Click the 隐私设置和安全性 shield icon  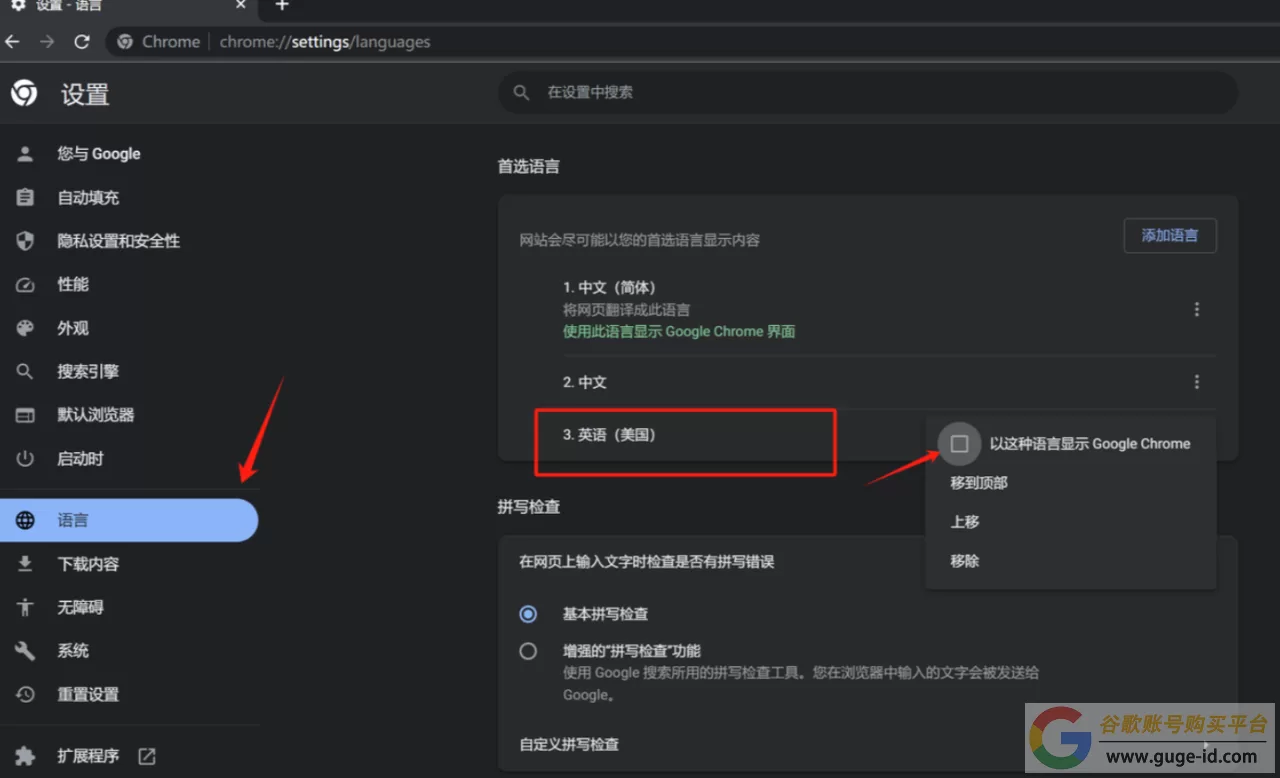(25, 241)
